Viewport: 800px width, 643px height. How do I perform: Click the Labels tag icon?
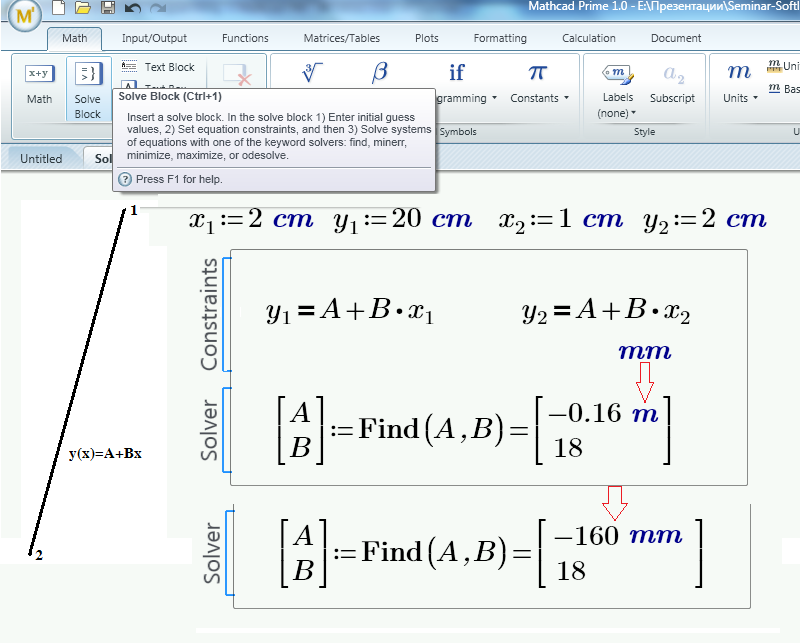point(618,74)
